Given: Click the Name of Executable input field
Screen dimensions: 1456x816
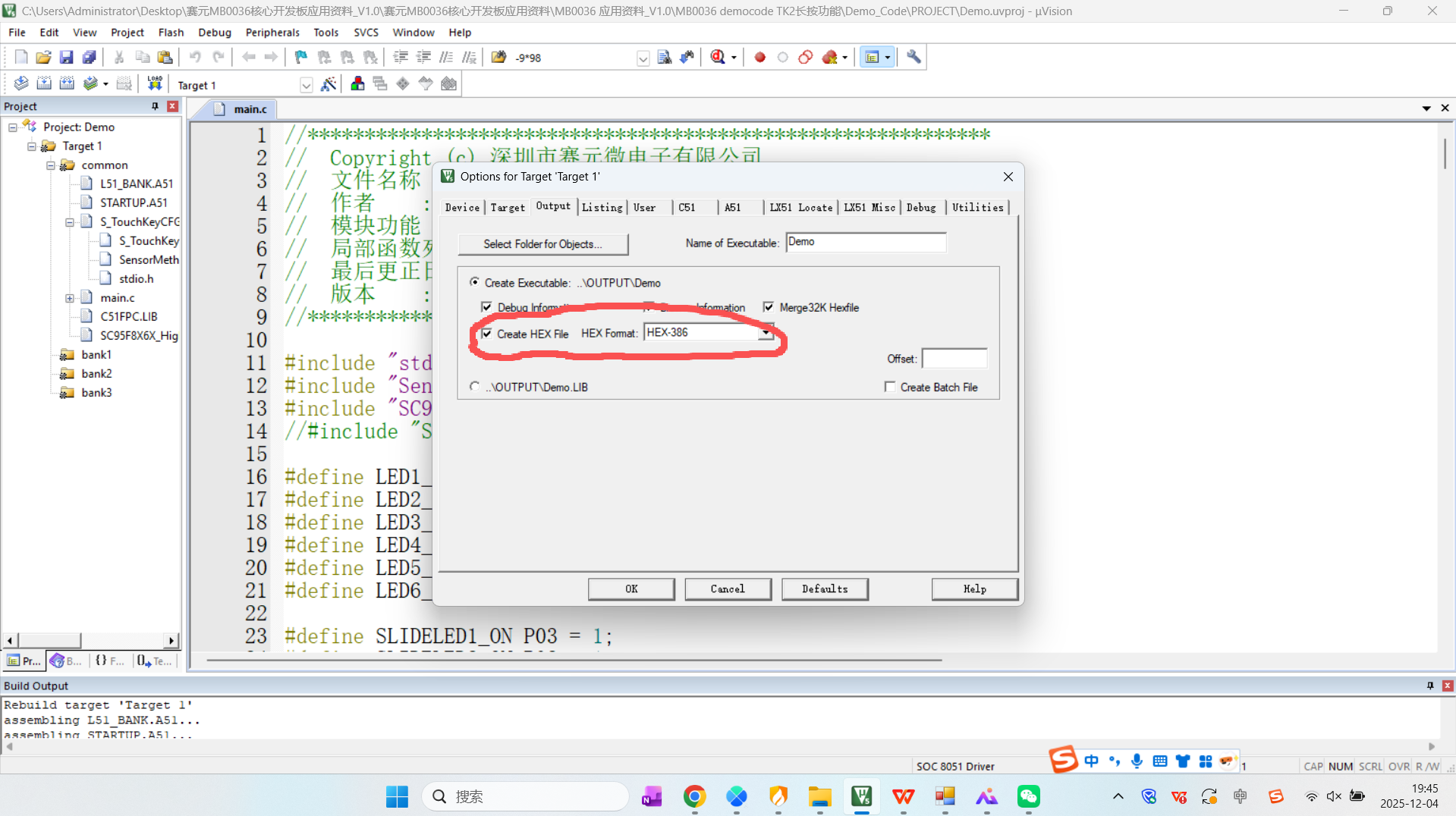Looking at the screenshot, I should pyautogui.click(x=866, y=242).
